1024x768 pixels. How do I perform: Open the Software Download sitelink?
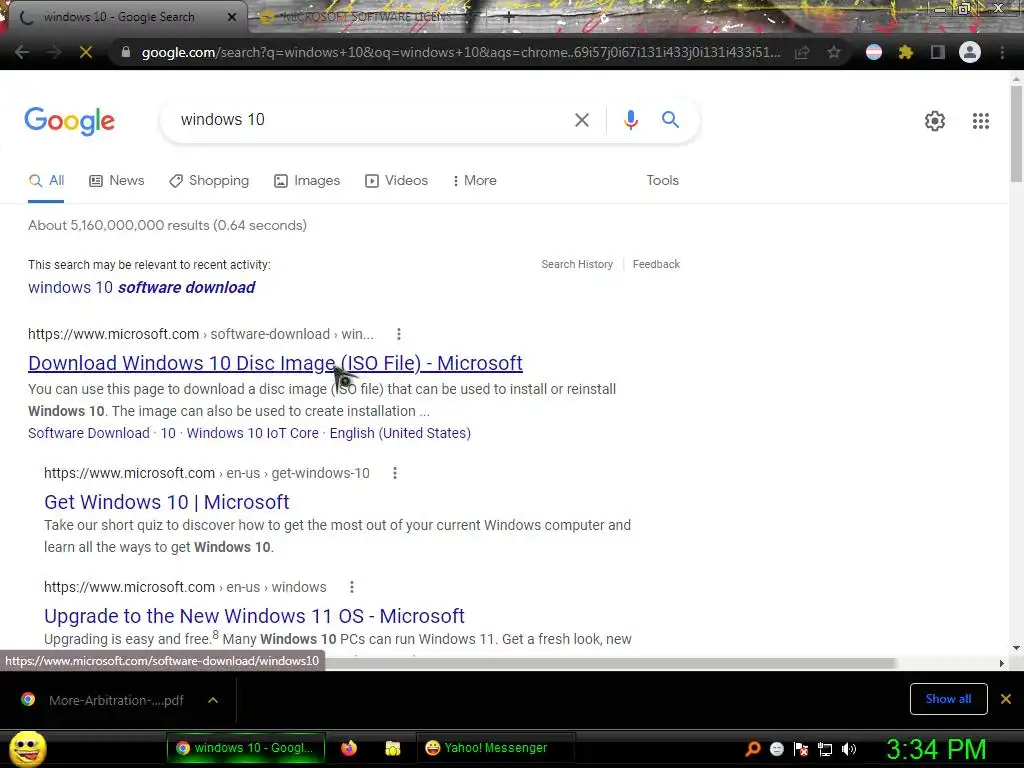coord(89,434)
